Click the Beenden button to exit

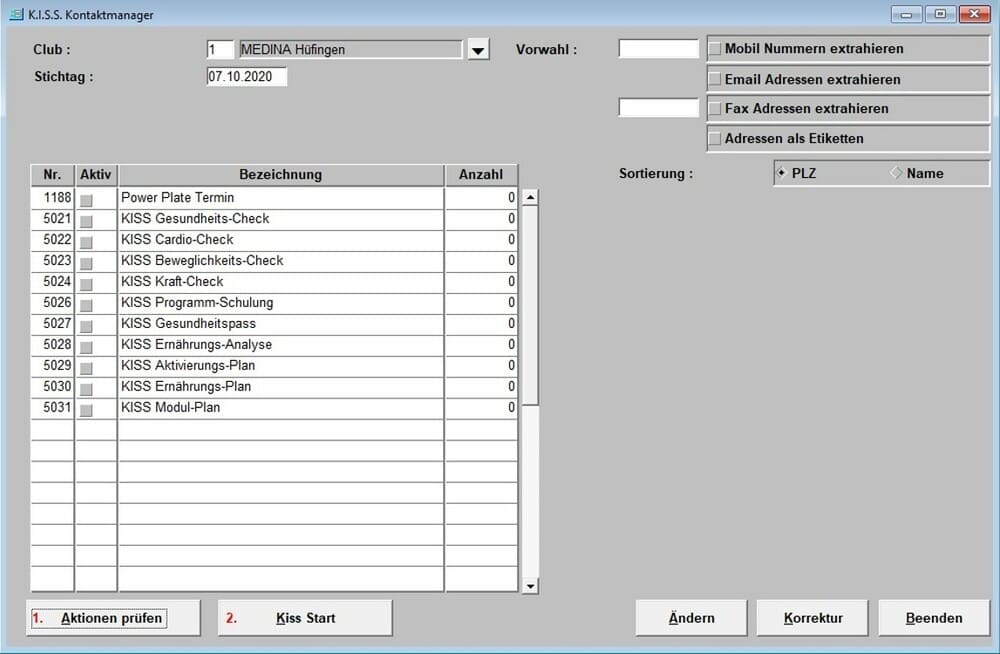point(933,618)
